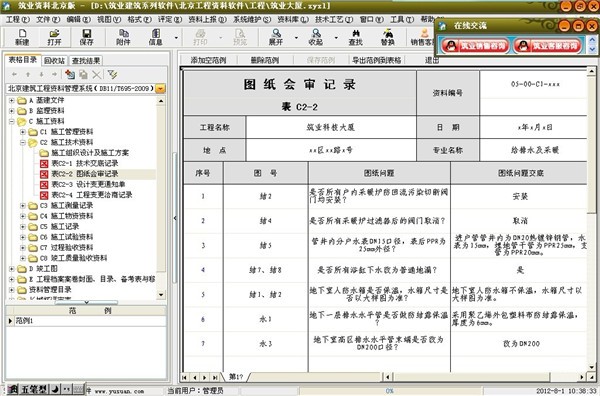Switch to the 回收站 tab
The height and width of the screenshot is (396, 600).
pos(55,60)
